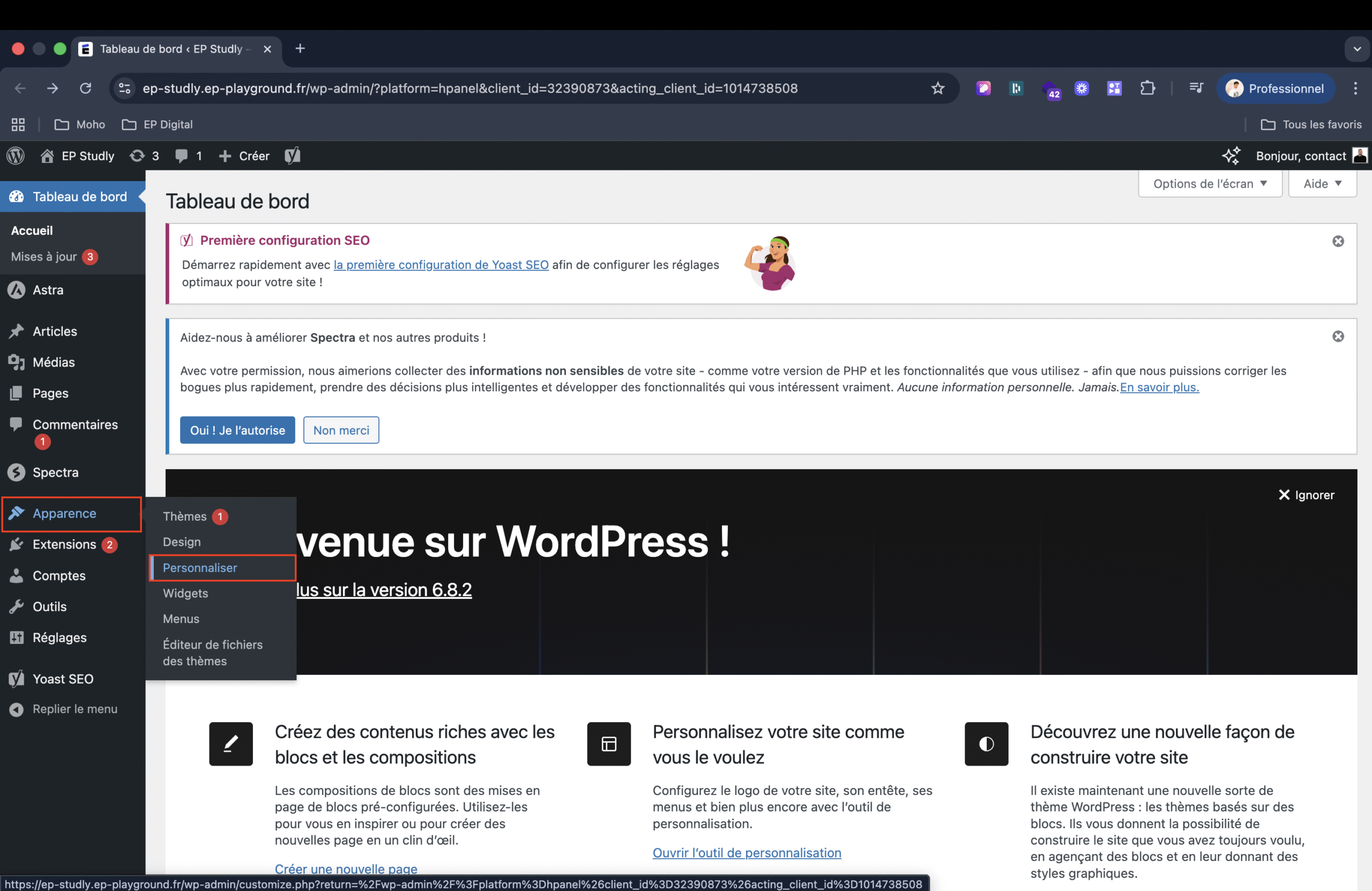The image size is (1372, 891).
Task: Click the Yoast icon in the top admin bar
Action: (293, 155)
